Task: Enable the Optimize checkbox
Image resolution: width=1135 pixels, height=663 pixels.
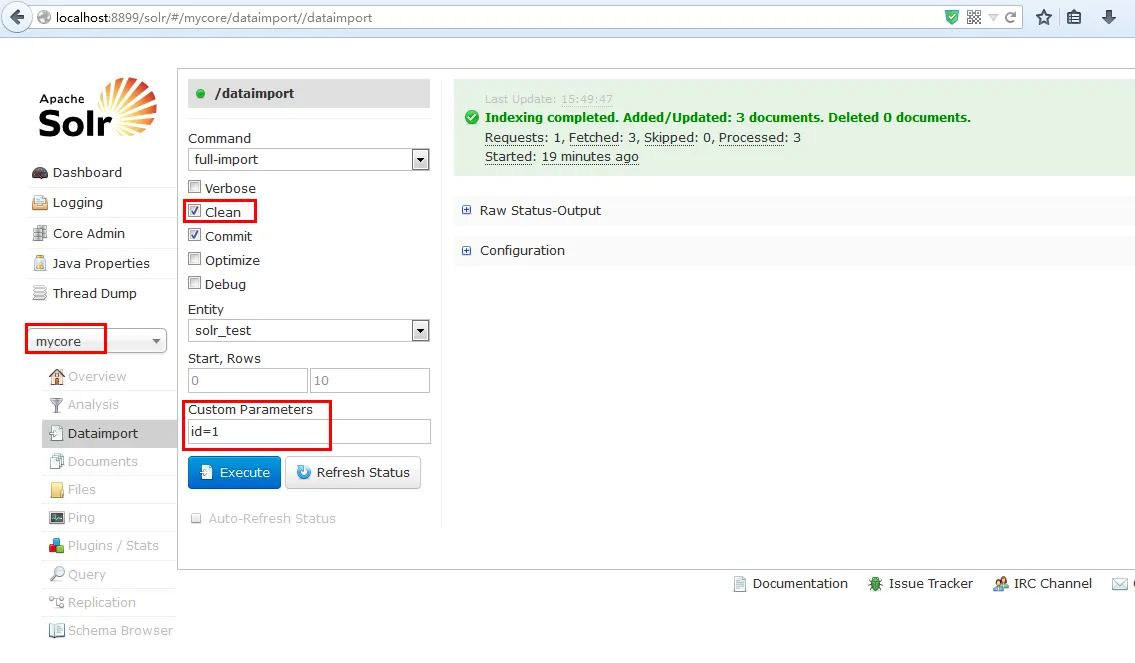Action: (194, 258)
